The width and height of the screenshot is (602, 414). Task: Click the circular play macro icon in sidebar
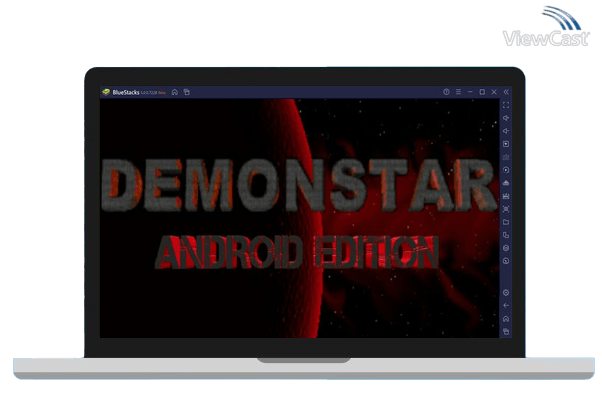coord(506,170)
